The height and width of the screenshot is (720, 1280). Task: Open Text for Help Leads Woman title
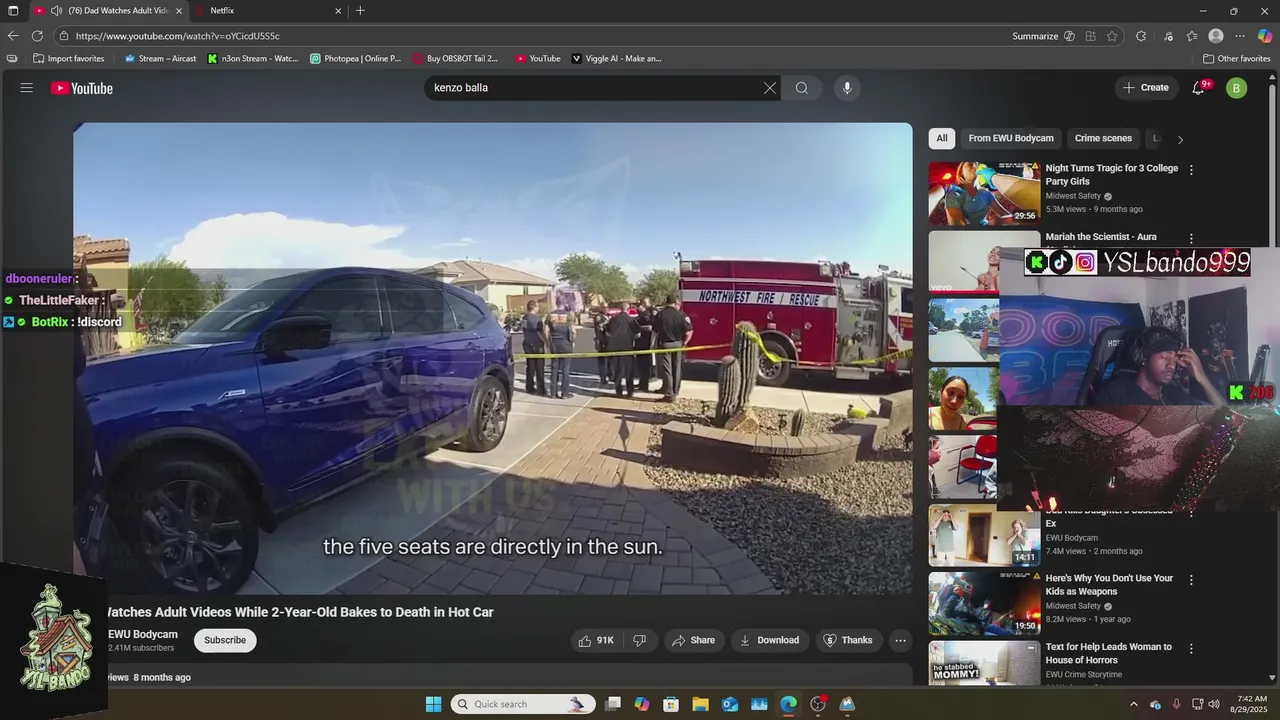pyautogui.click(x=1109, y=653)
